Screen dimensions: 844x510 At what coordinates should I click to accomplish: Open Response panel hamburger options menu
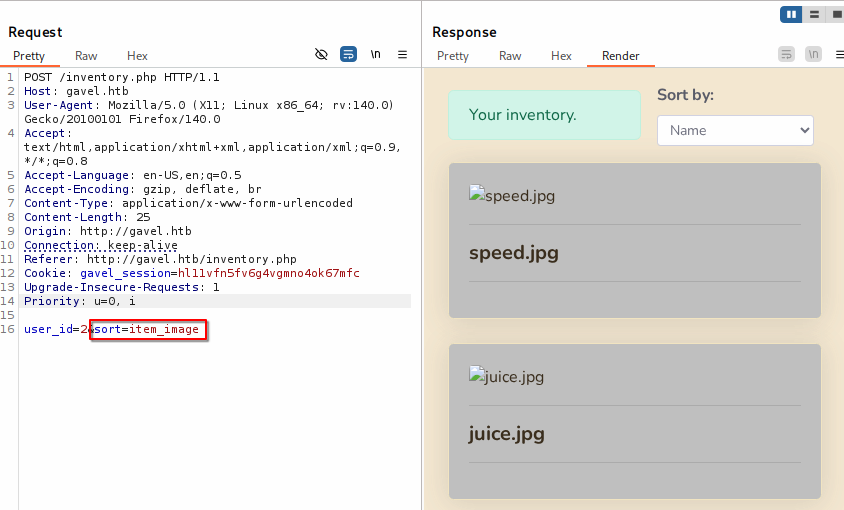point(838,54)
